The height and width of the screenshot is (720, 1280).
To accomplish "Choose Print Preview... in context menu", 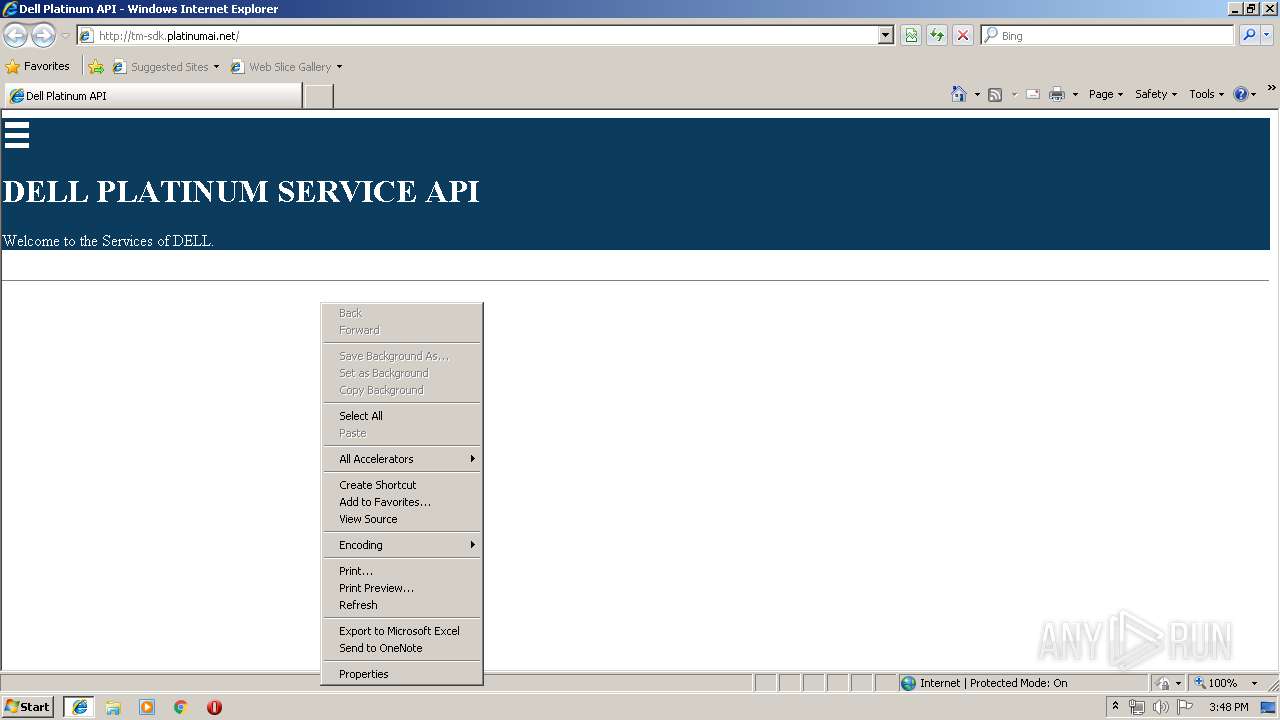I will point(402,588).
